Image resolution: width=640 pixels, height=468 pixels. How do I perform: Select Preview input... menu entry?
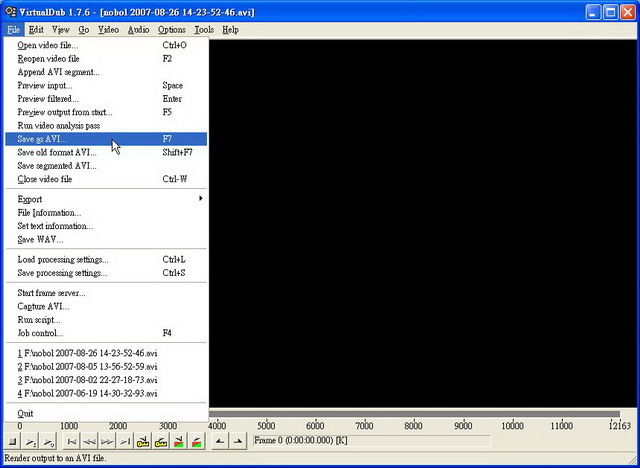[x=106, y=86]
